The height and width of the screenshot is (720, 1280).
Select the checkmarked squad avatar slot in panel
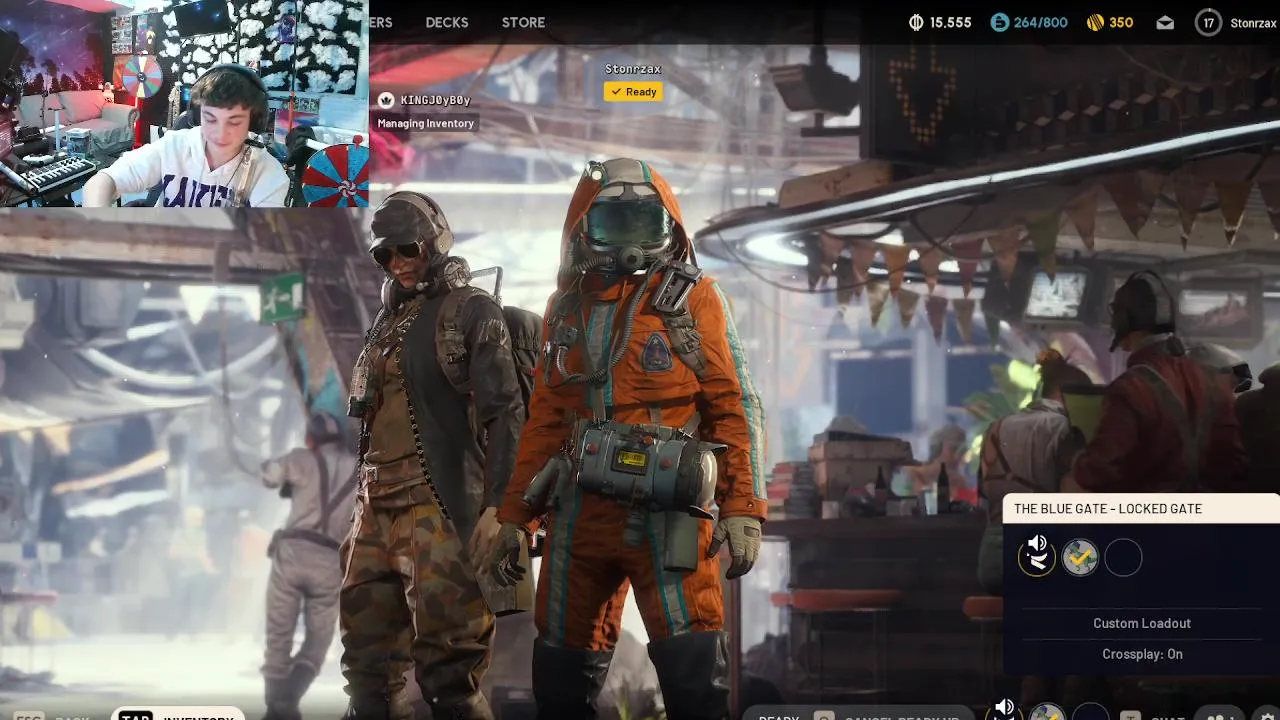1080,557
